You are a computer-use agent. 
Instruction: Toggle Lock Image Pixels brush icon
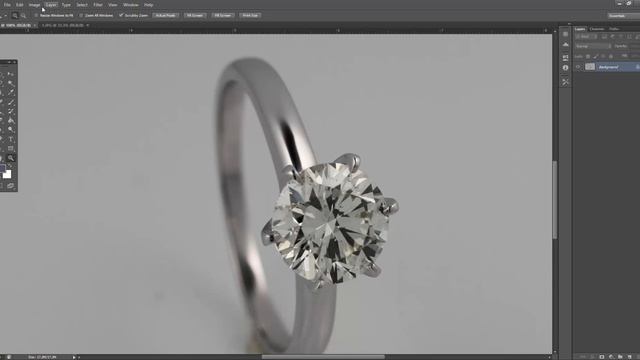pos(596,56)
